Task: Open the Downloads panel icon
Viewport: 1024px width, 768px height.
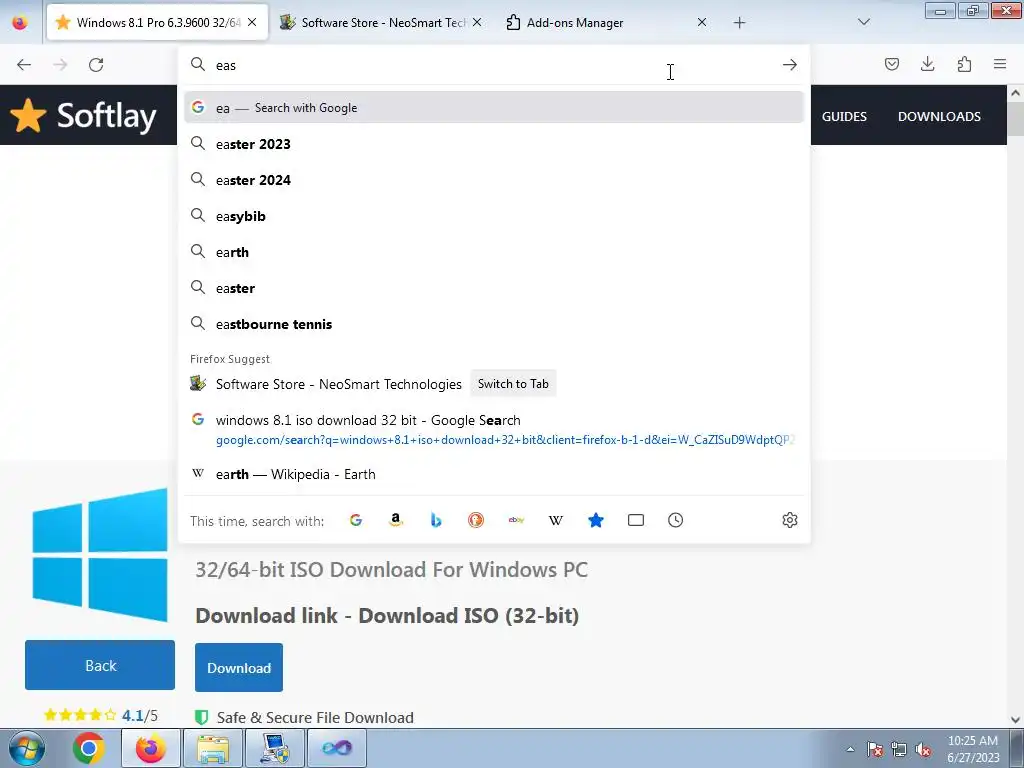Action: (x=927, y=64)
